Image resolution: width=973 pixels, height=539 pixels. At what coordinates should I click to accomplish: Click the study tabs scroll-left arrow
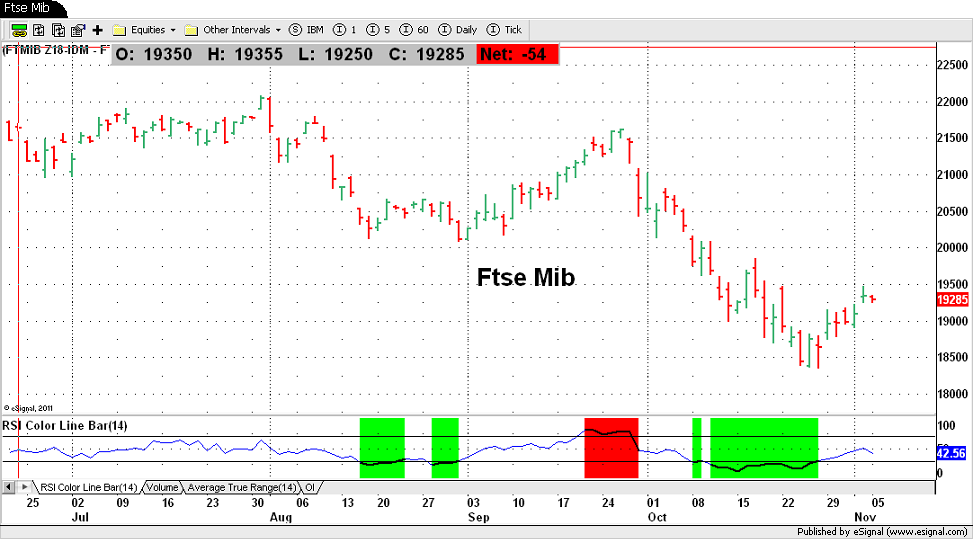(x=8, y=488)
